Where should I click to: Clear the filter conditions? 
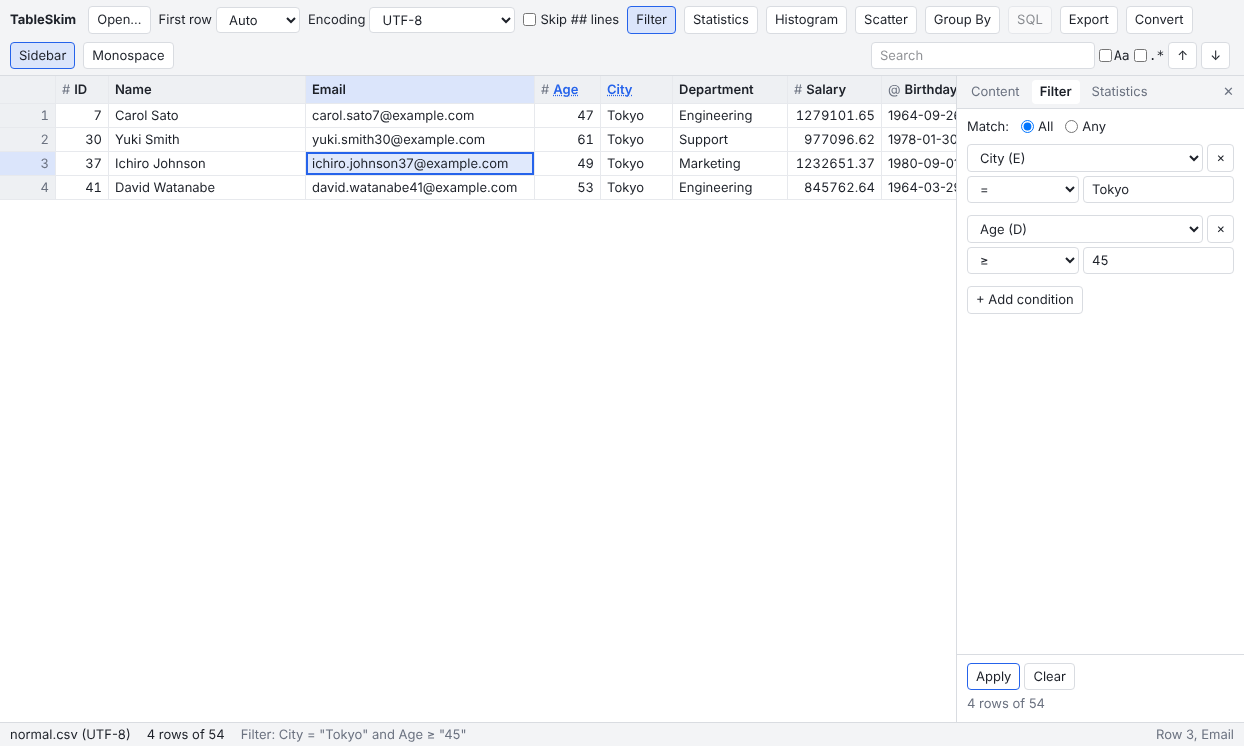coord(1049,677)
